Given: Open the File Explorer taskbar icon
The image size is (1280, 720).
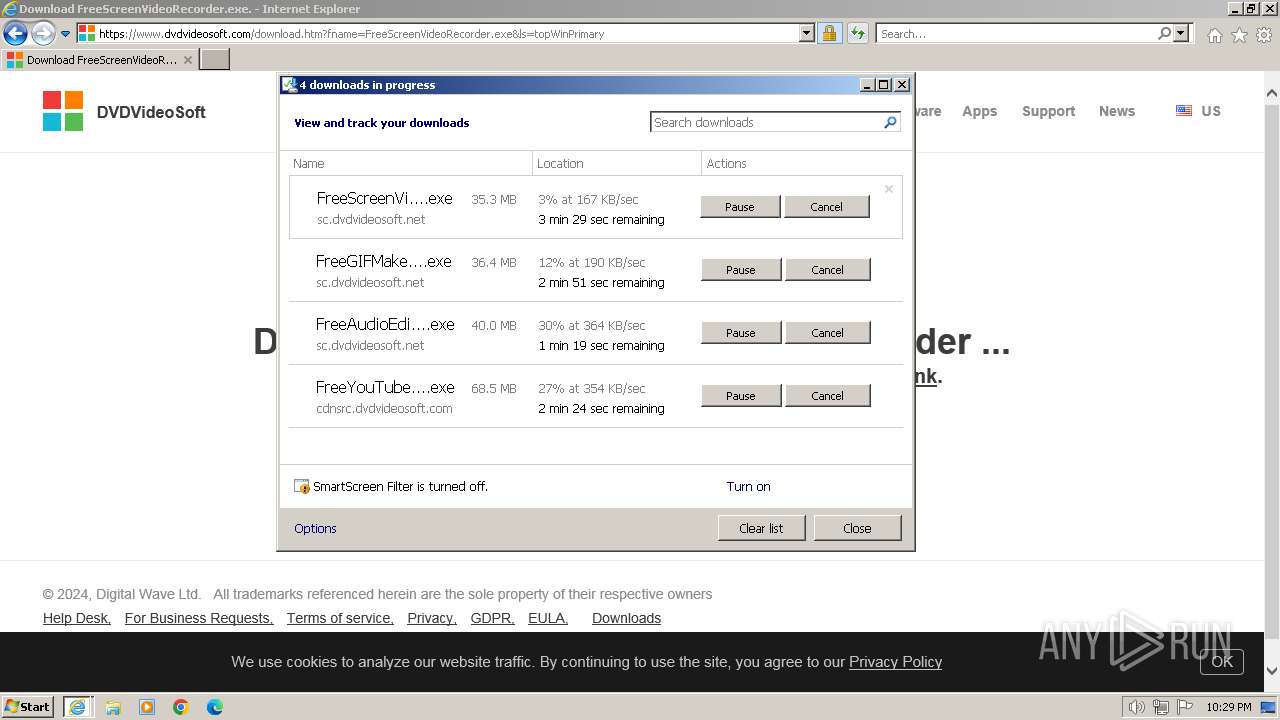Looking at the screenshot, I should (x=113, y=707).
